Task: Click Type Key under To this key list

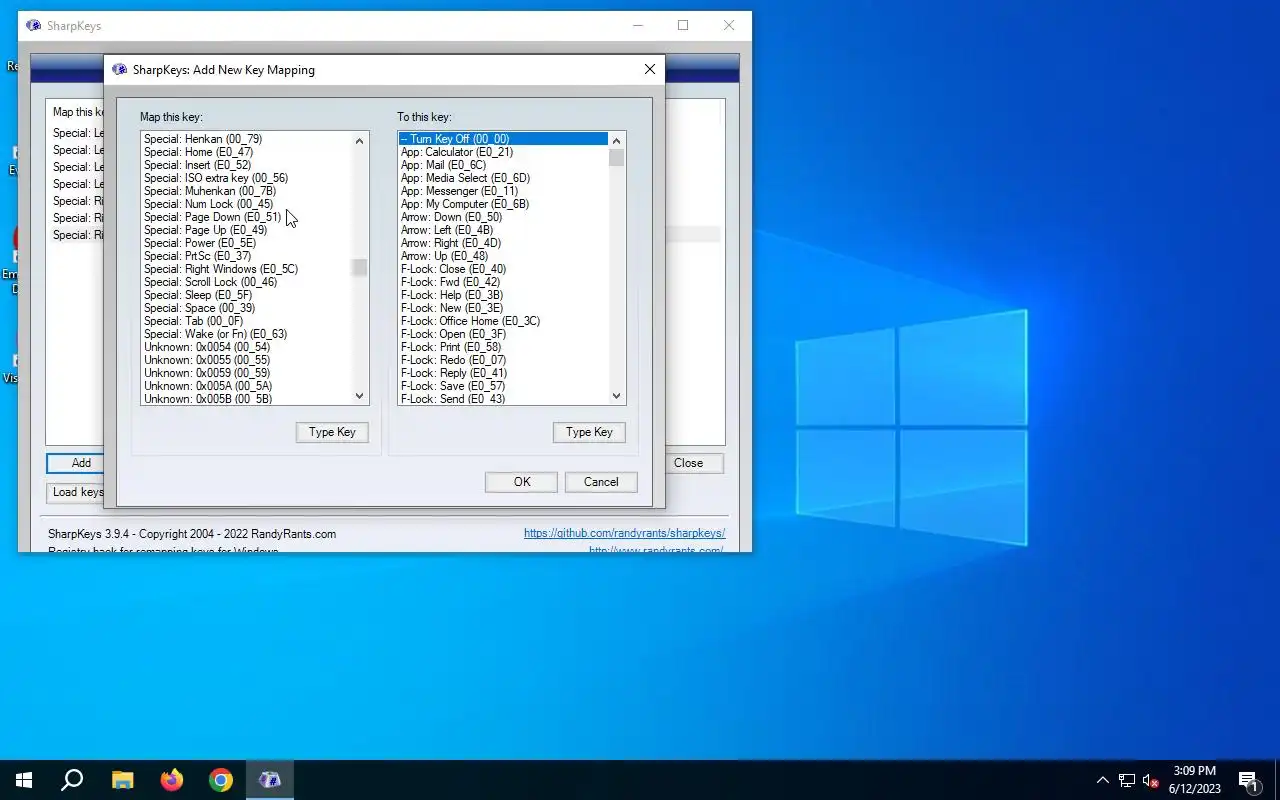Action: [589, 432]
